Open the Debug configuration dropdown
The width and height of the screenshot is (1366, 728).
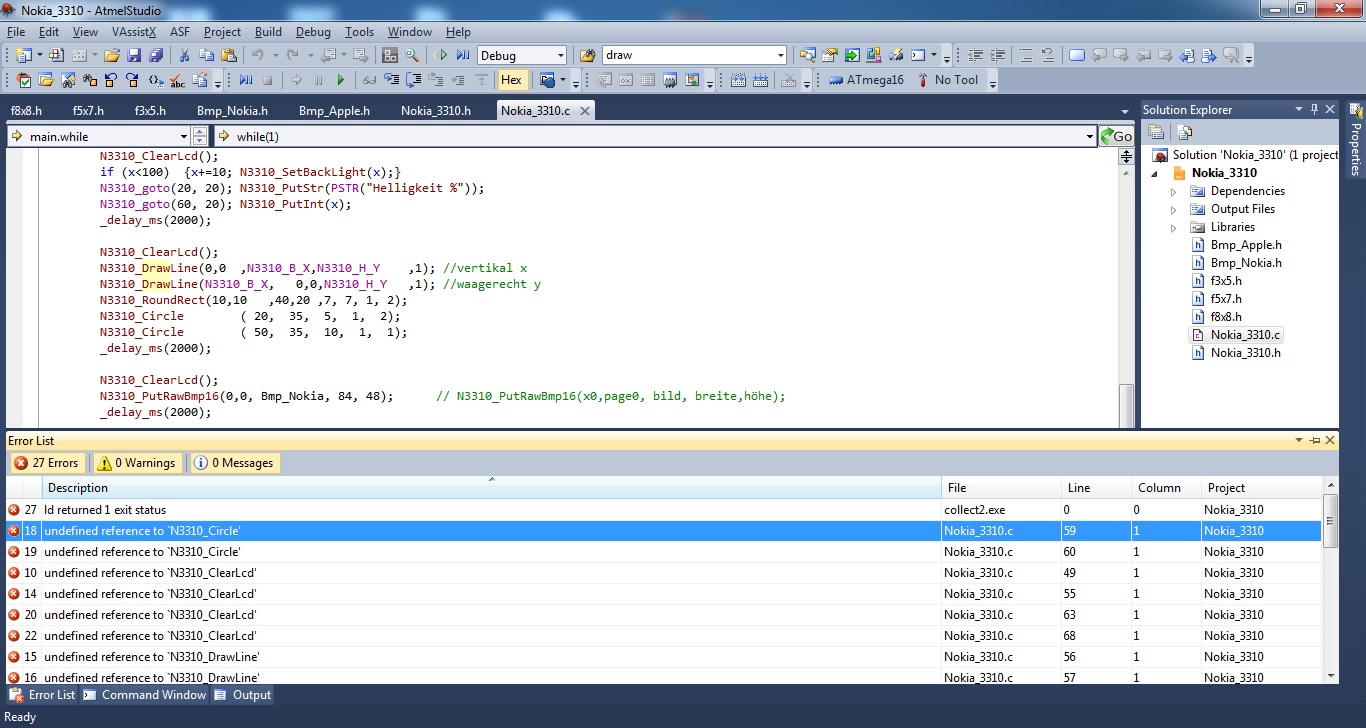tap(560, 55)
